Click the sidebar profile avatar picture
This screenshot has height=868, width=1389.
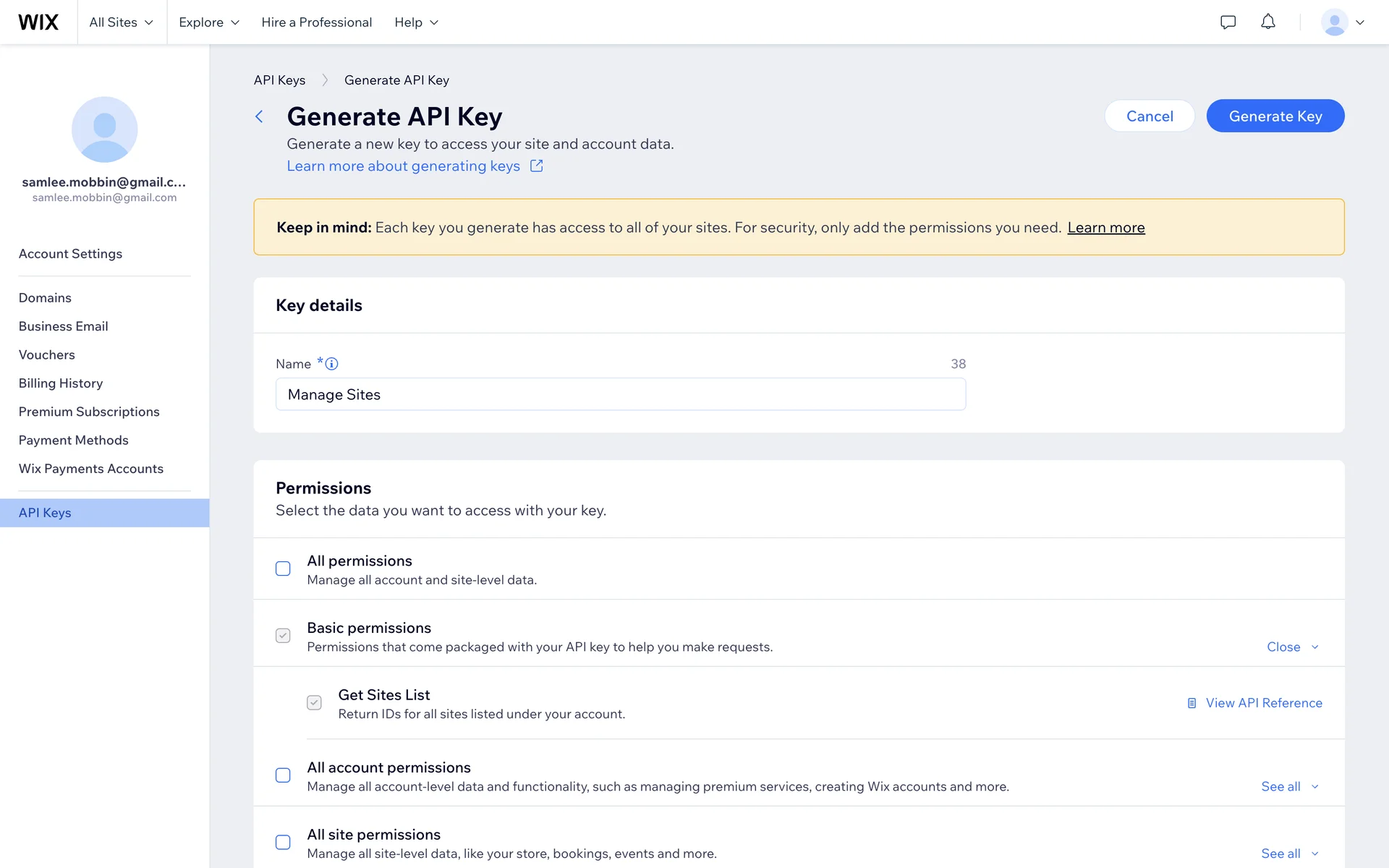(104, 129)
